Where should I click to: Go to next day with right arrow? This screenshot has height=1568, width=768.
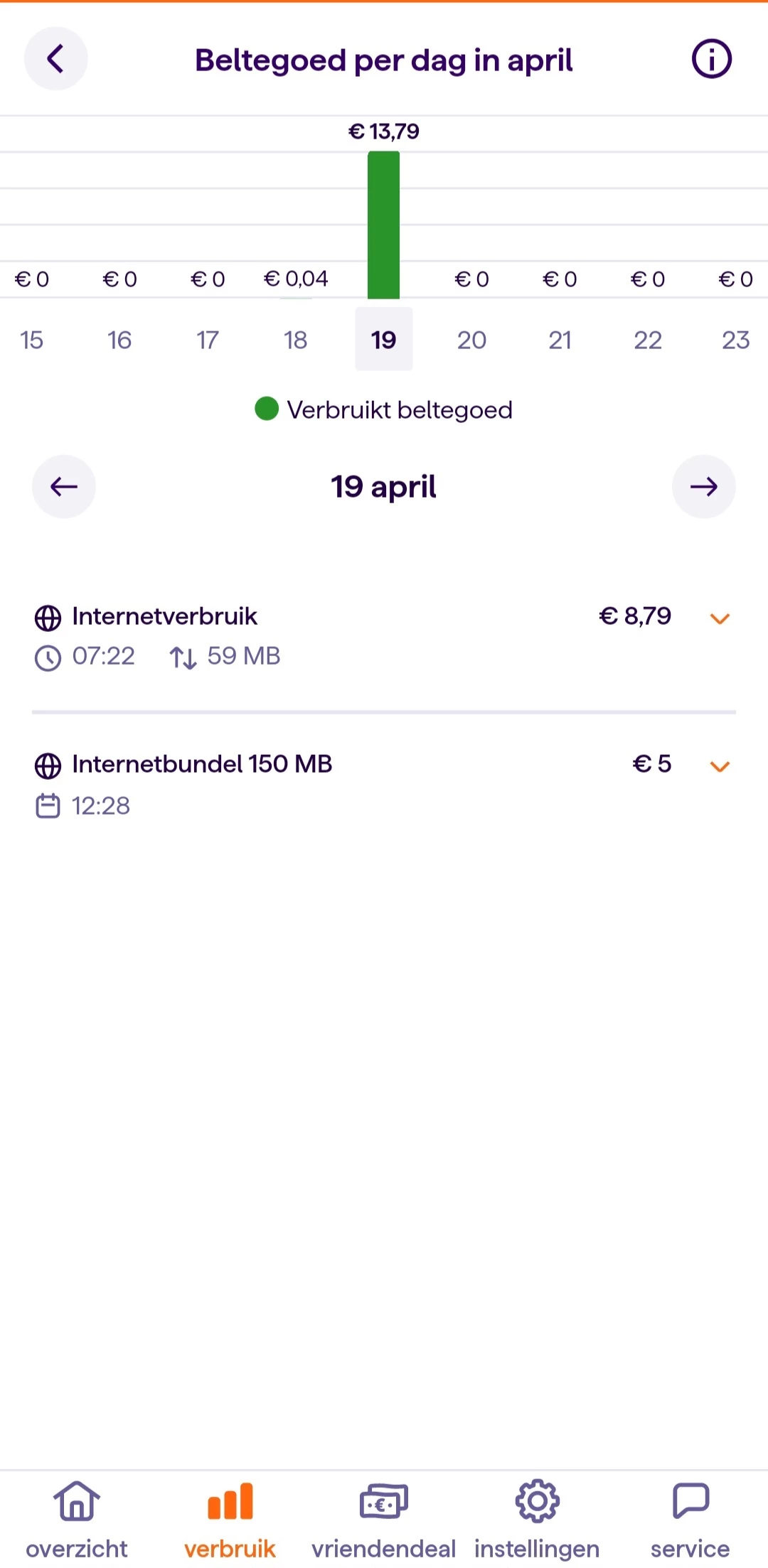[703, 487]
